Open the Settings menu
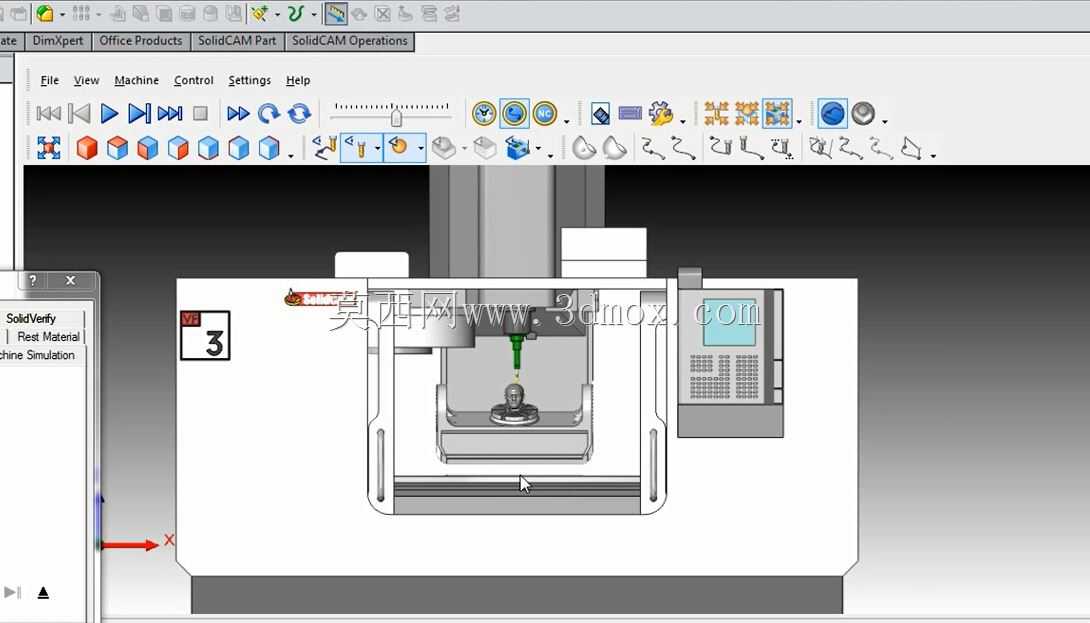1090x623 pixels. (250, 81)
